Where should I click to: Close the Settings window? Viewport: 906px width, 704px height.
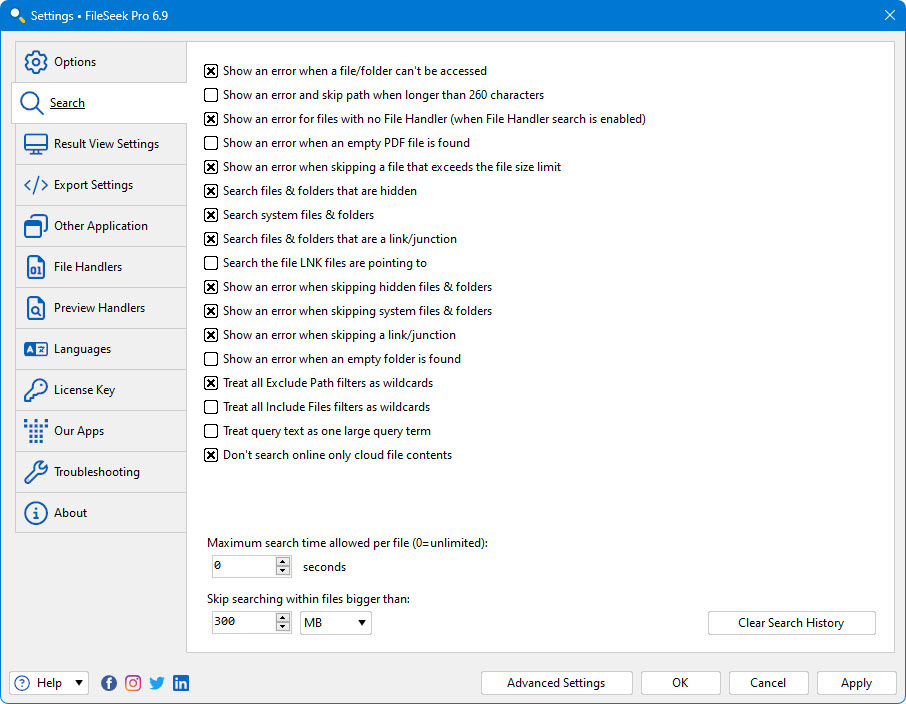[889, 16]
